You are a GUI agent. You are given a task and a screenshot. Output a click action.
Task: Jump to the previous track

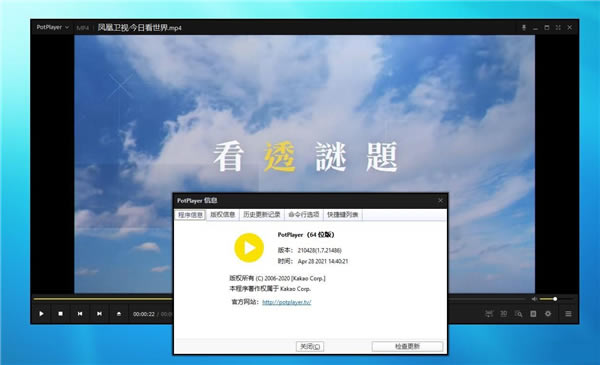coord(80,314)
